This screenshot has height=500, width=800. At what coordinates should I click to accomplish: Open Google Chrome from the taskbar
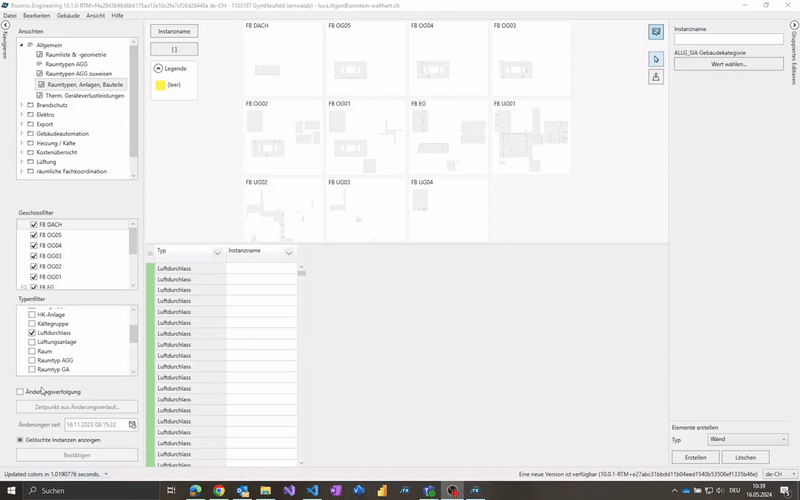tap(194, 491)
